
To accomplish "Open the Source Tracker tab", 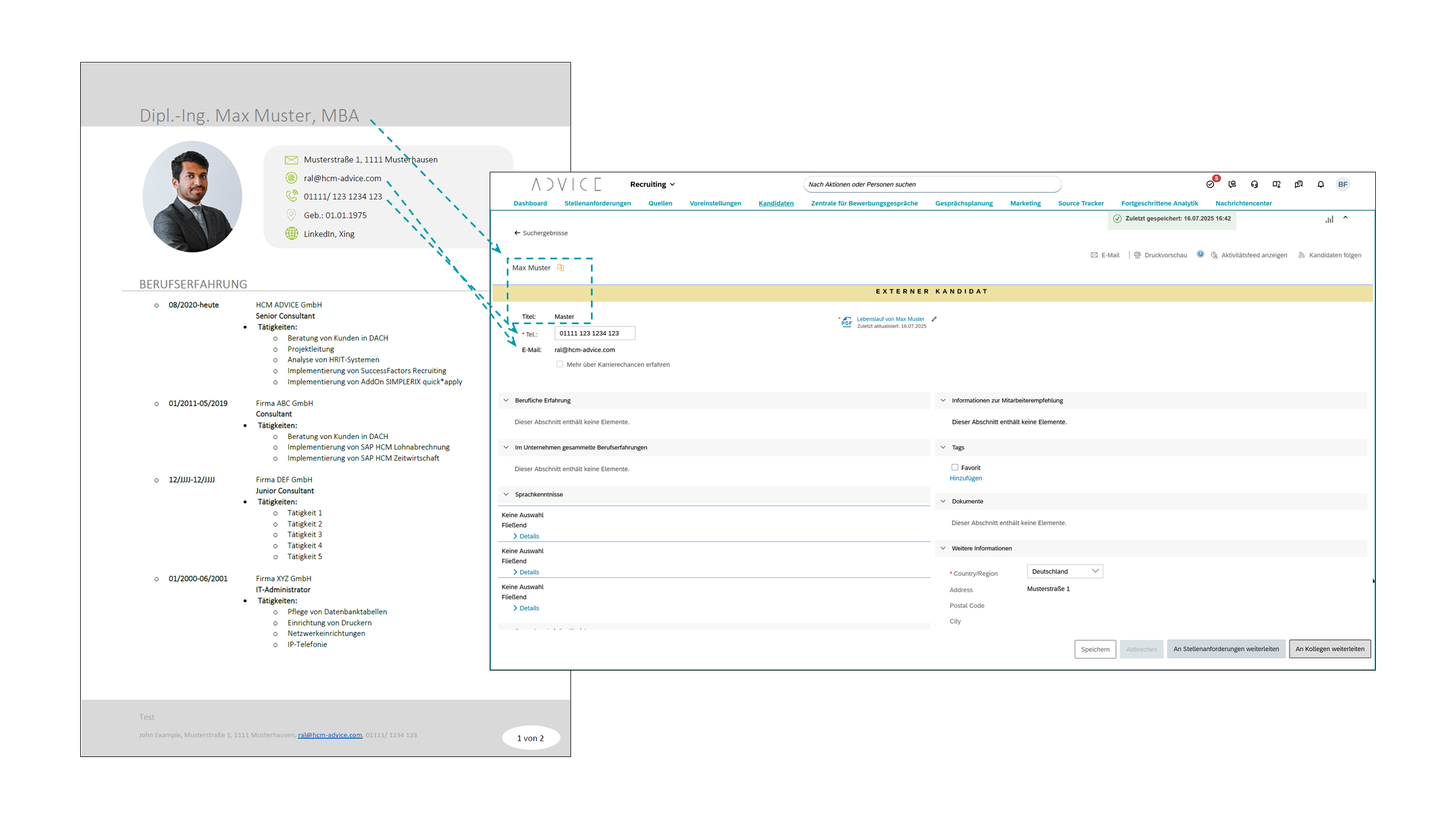I will click(x=1081, y=204).
